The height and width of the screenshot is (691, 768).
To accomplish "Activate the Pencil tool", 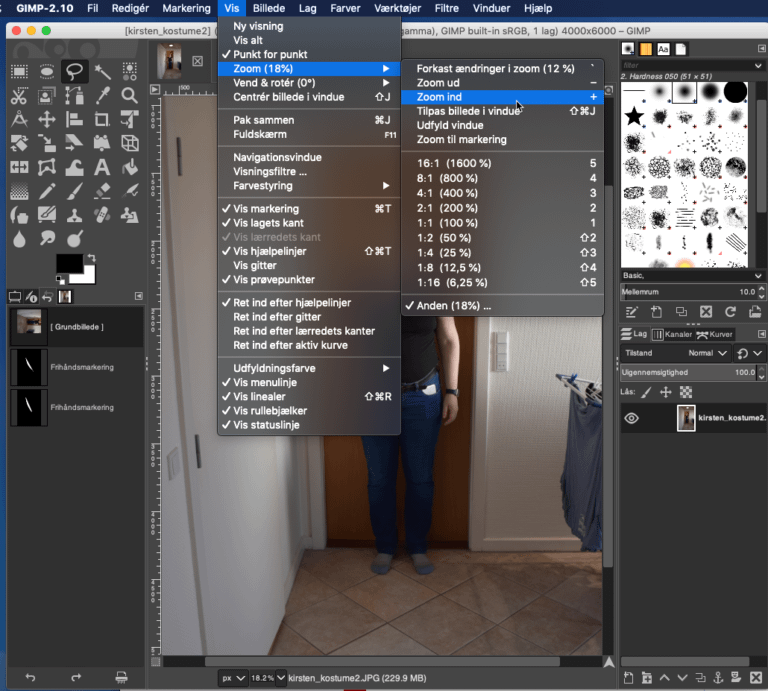I will [46, 191].
